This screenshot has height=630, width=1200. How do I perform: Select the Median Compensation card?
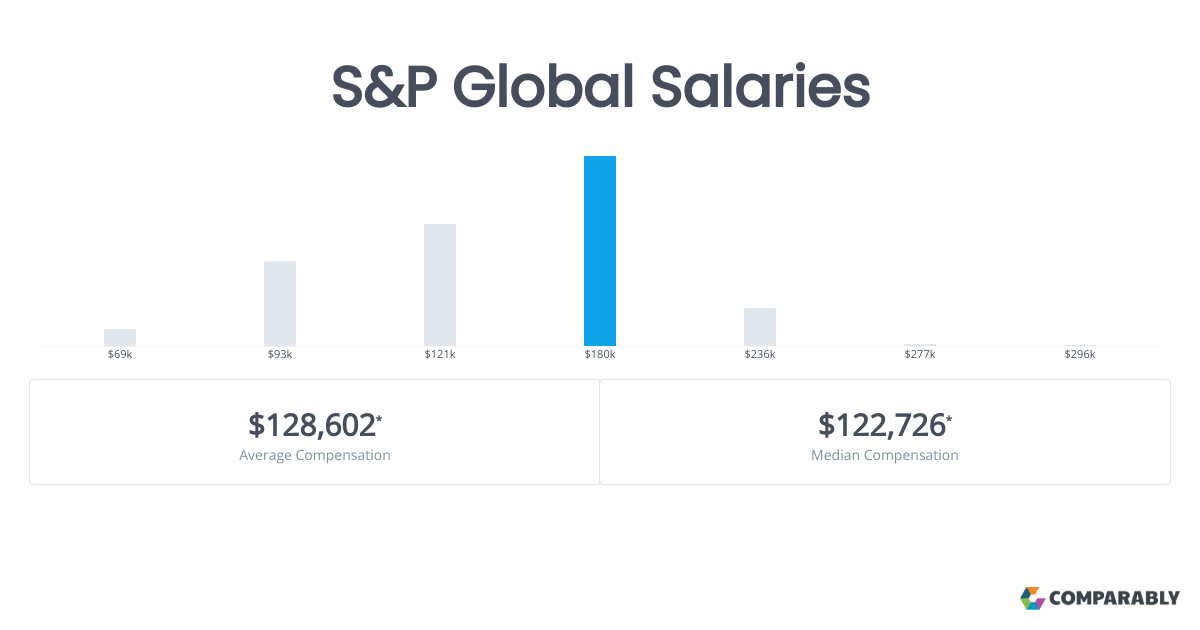tap(885, 432)
